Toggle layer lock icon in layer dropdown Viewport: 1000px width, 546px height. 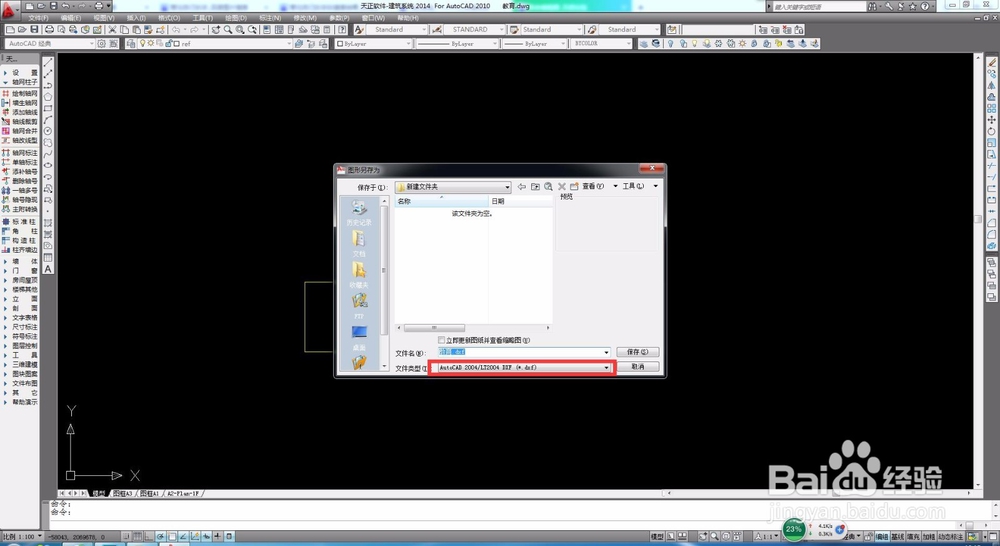click(168, 43)
